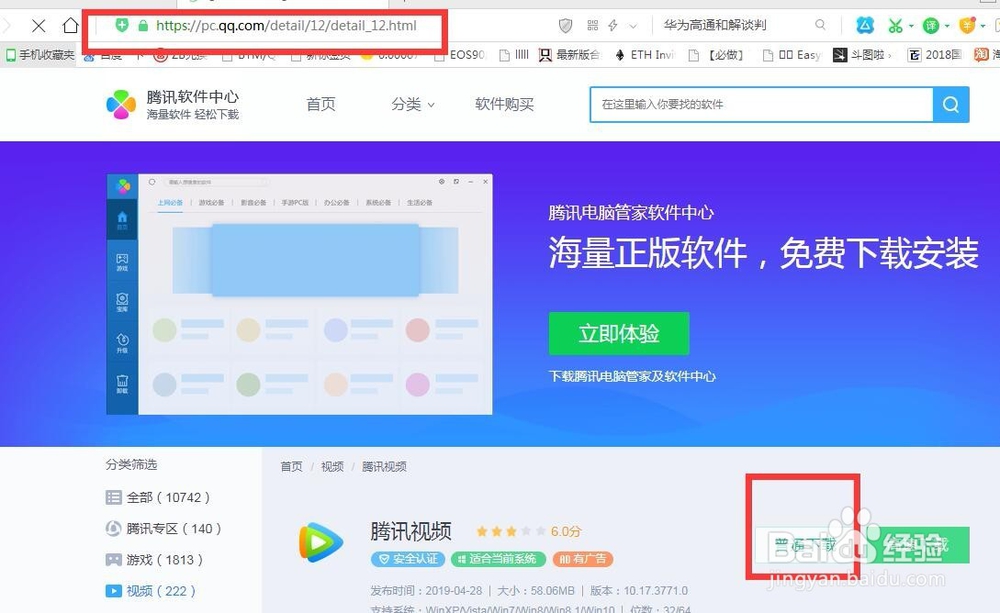
Task: Click the green padlock in the address bar
Action: 143,26
